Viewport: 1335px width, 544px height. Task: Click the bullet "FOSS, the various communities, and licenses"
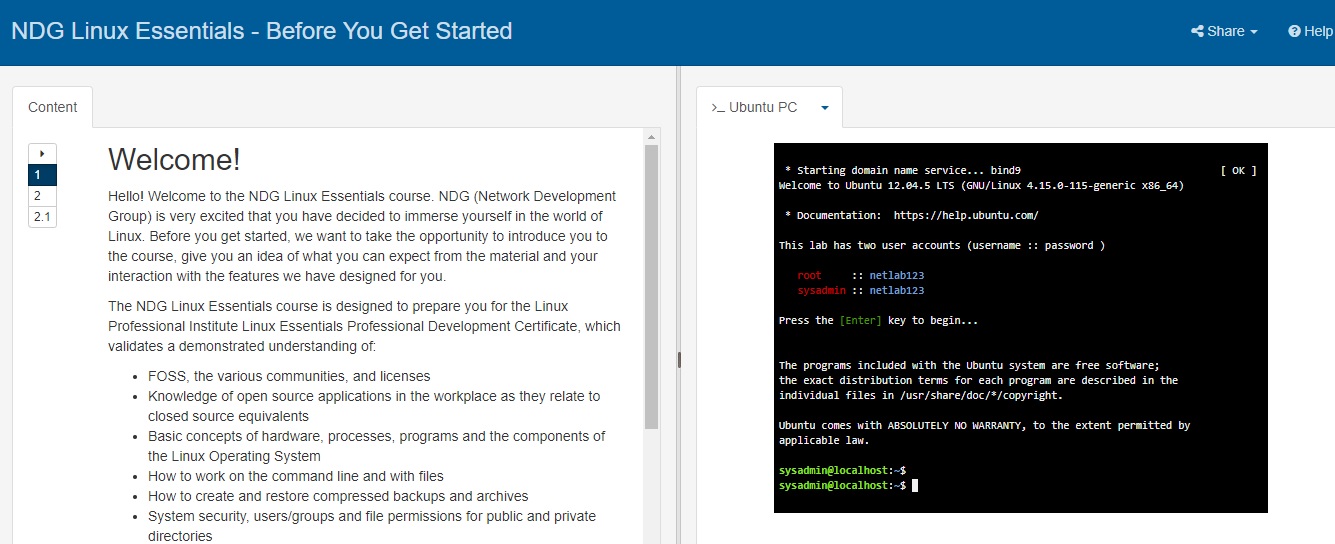pyautogui.click(x=289, y=376)
